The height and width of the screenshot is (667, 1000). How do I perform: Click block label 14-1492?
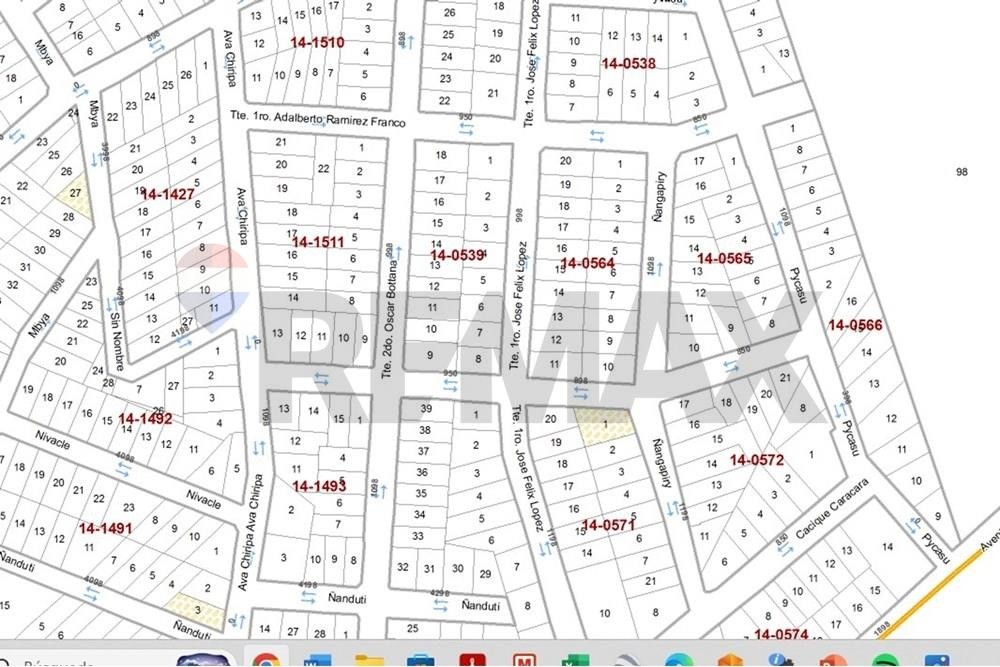coord(145,419)
